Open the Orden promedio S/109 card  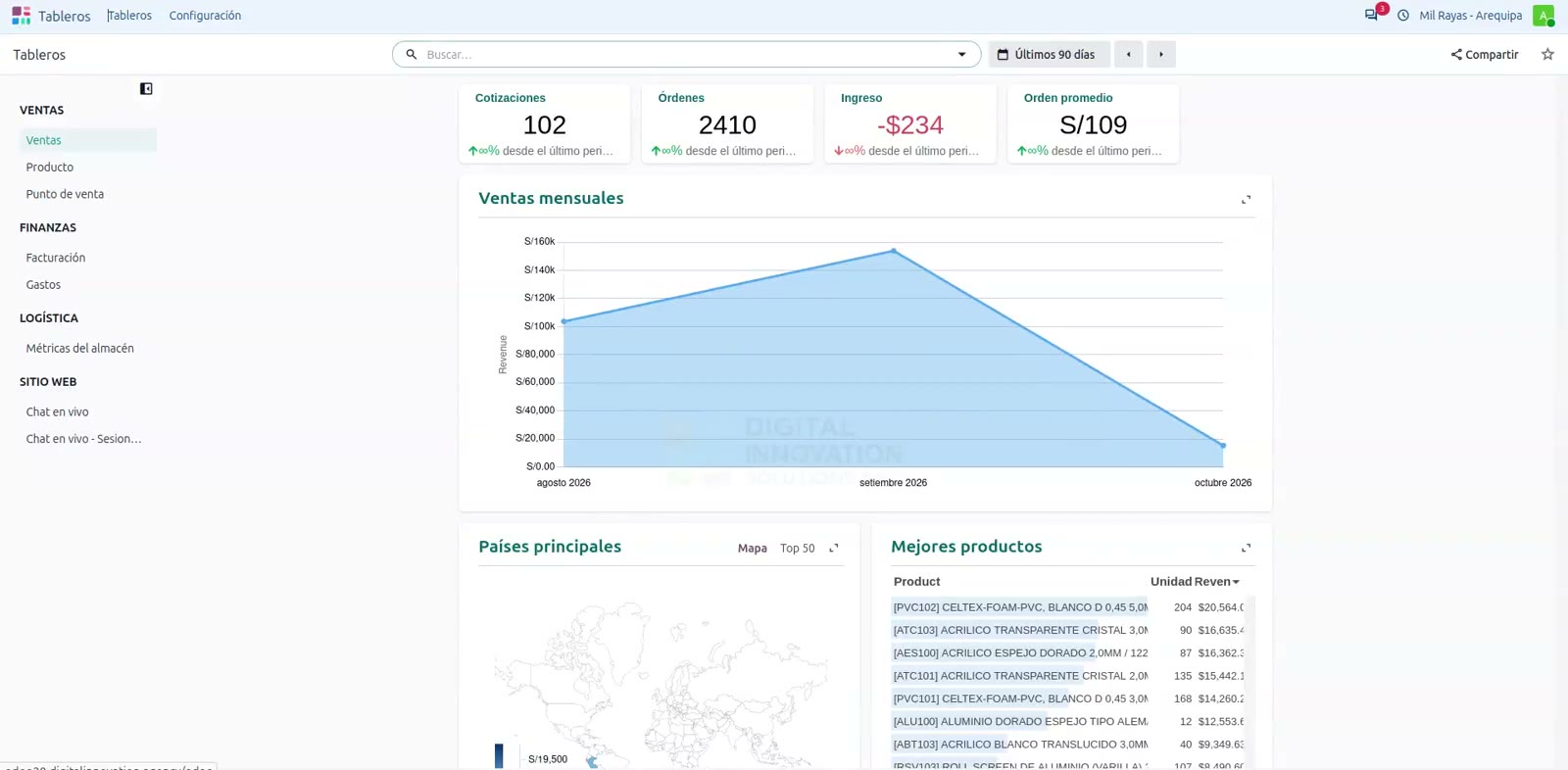point(1094,123)
